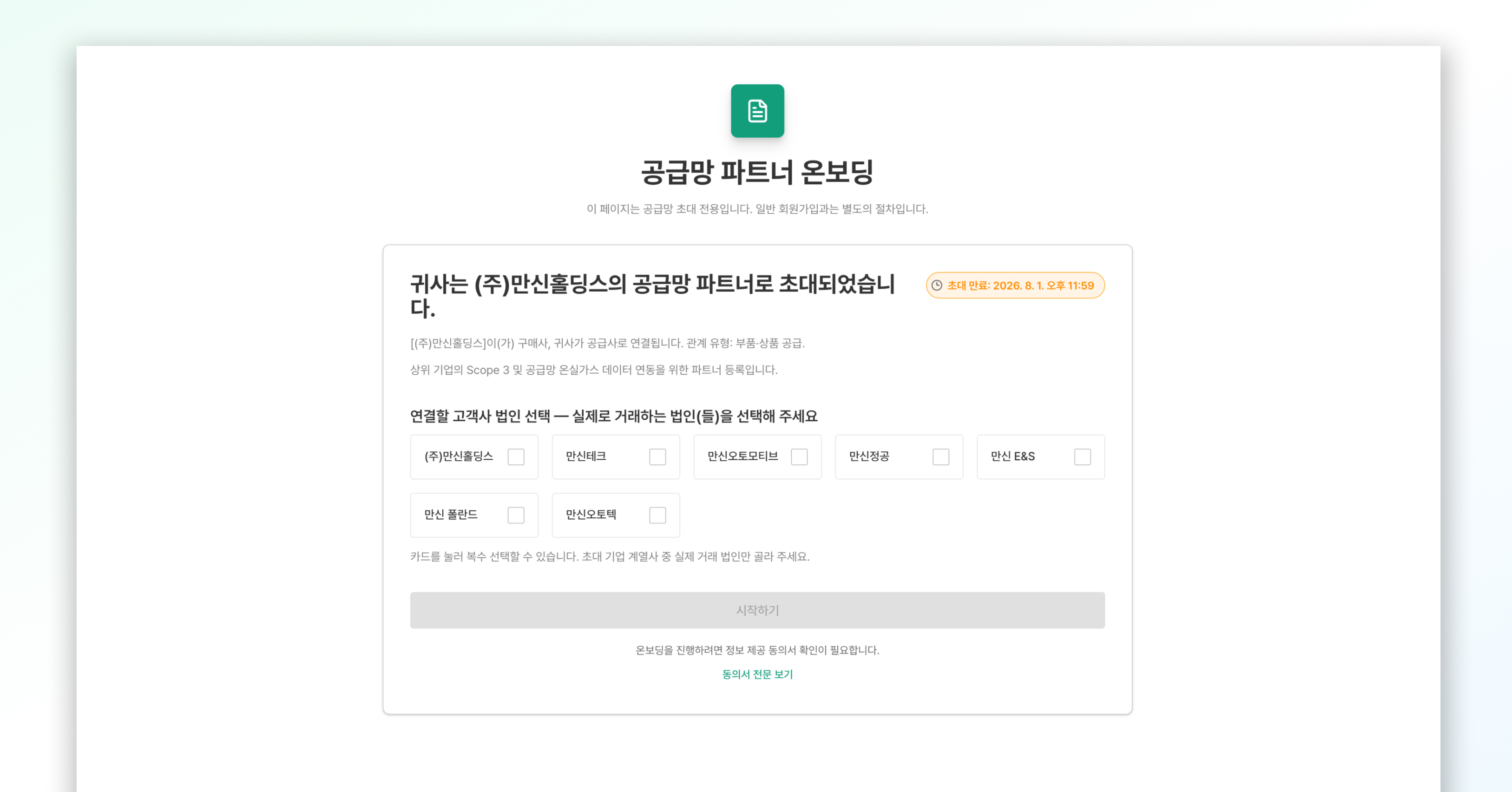Check the 만신테크 checkbox
Image resolution: width=1512 pixels, height=792 pixels.
coord(657,457)
